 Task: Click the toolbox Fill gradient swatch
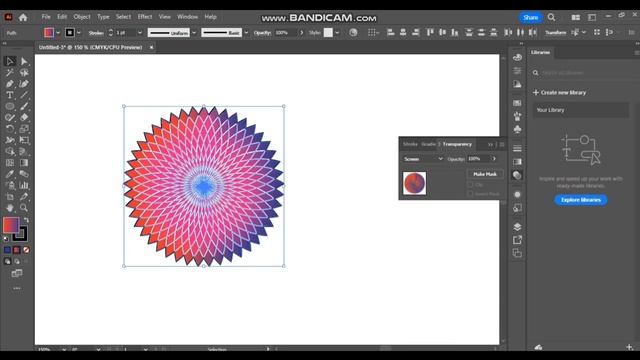coord(11,225)
